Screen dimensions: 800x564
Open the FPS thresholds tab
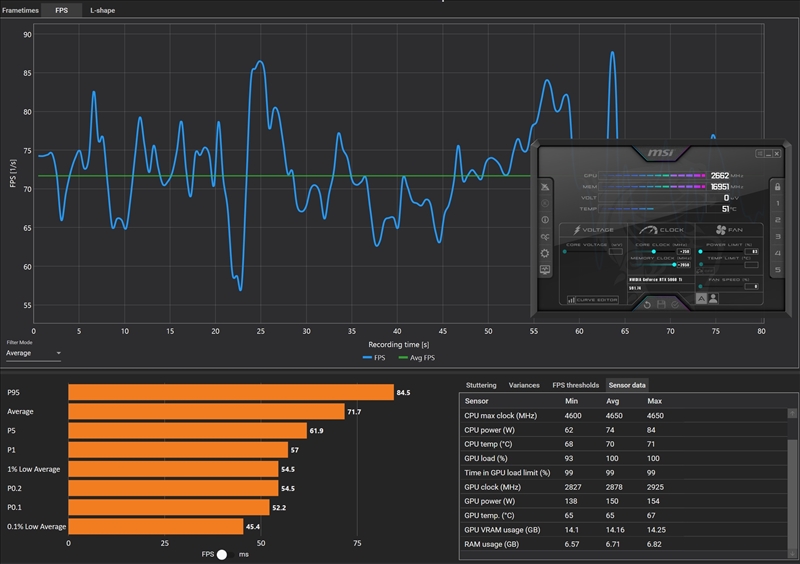[576, 385]
